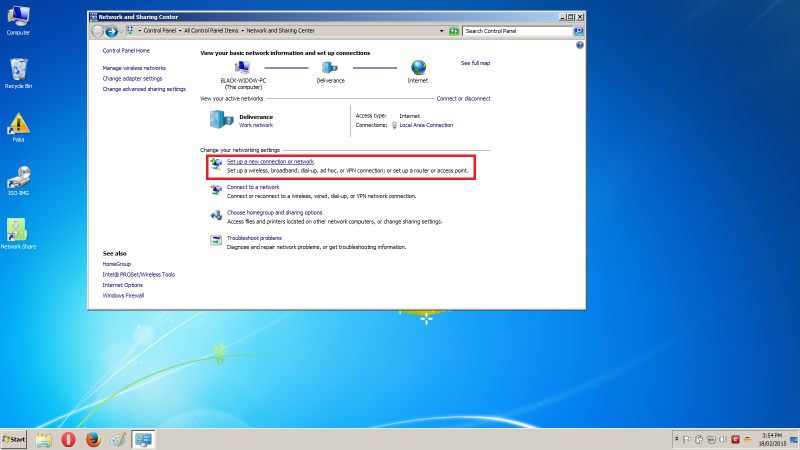Click All Control Panel Items breadcrumb
Screen dimensions: 800x450
coord(215,31)
